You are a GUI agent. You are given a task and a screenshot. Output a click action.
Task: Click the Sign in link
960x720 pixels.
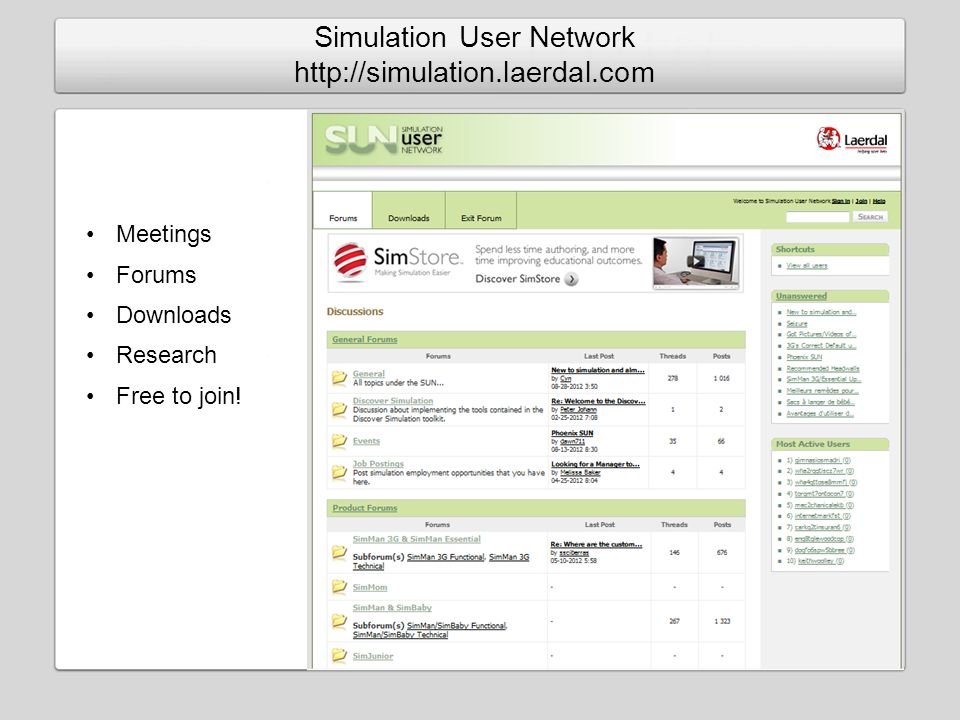pyautogui.click(x=841, y=201)
